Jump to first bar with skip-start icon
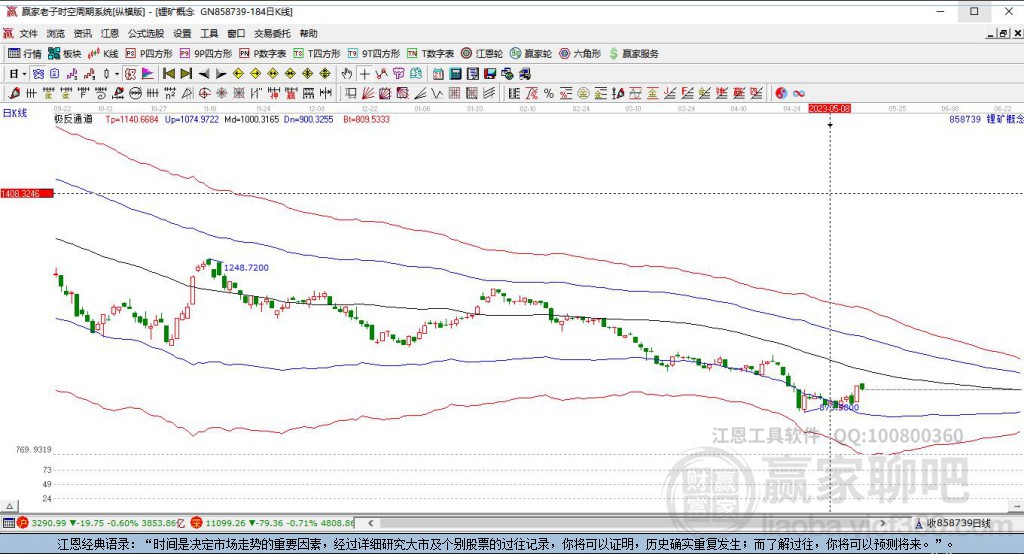The image size is (1024, 554). coord(168,74)
